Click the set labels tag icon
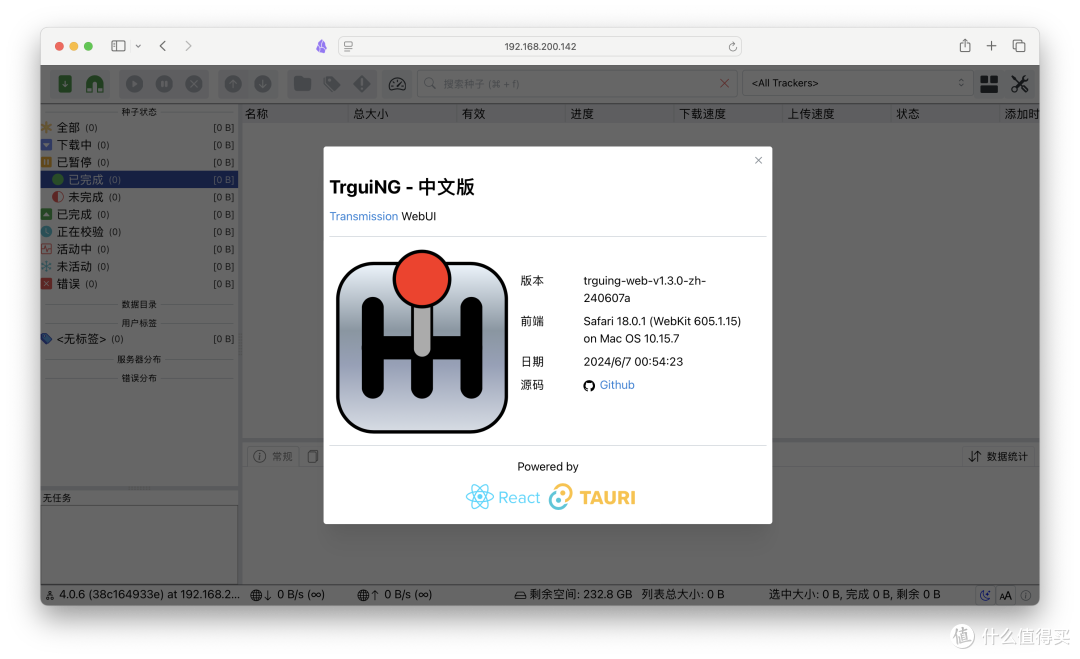 point(332,84)
